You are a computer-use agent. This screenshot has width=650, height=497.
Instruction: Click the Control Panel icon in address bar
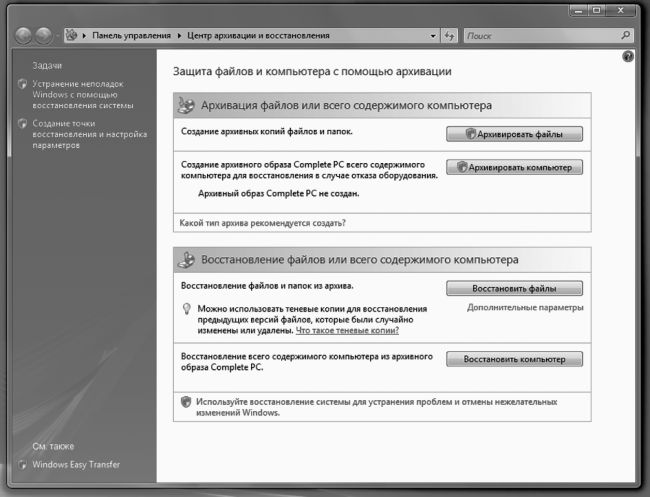pos(71,36)
